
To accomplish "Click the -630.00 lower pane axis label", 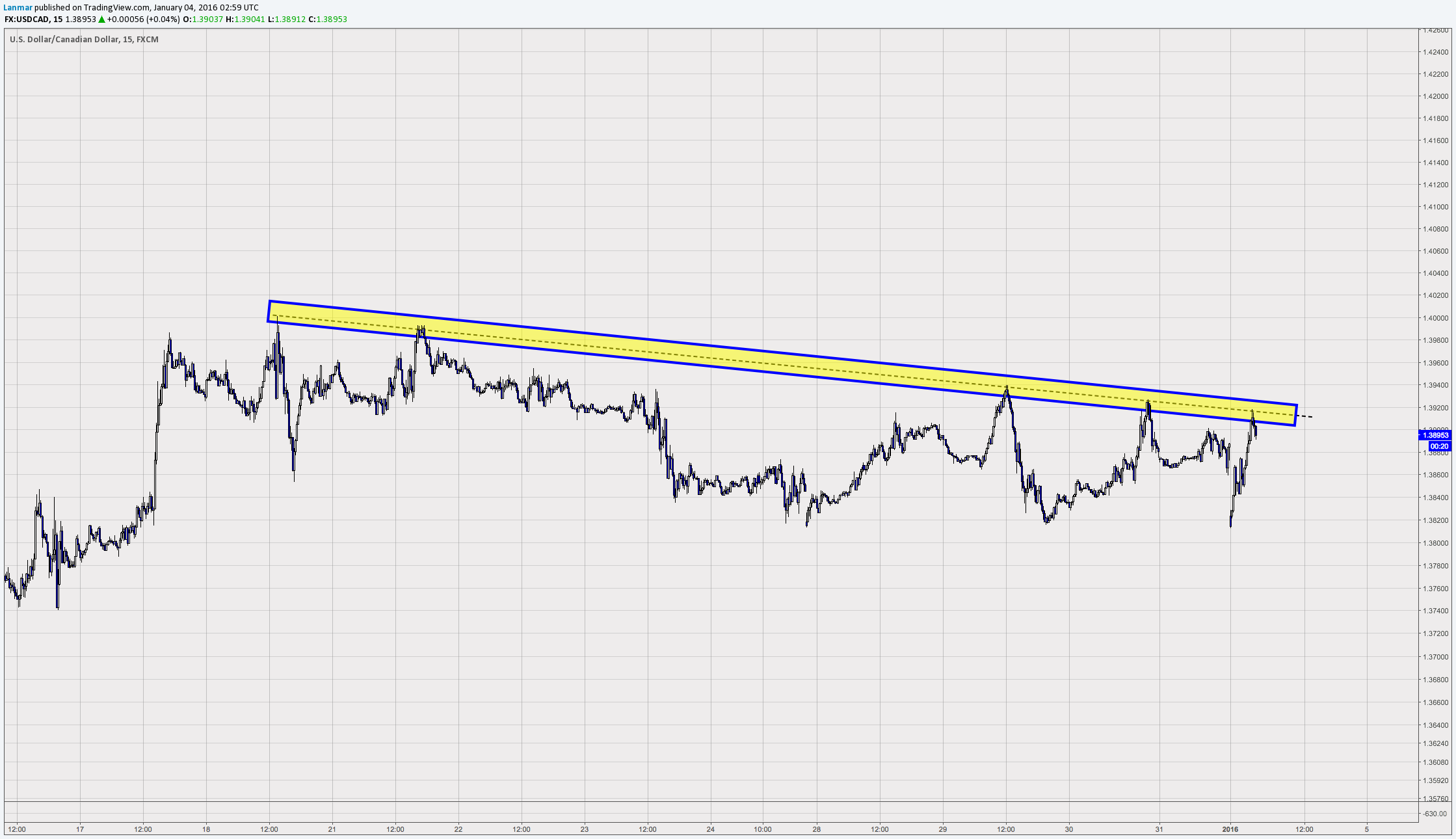I will pyautogui.click(x=1435, y=814).
